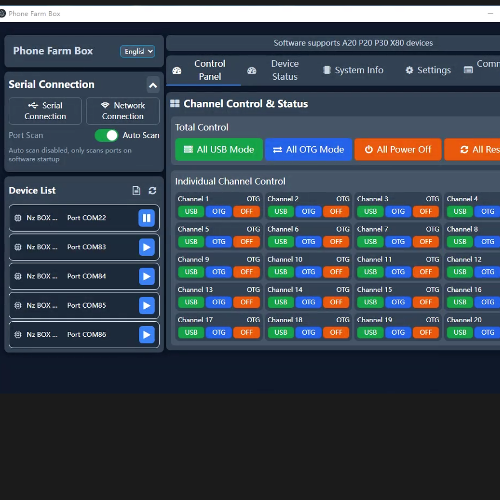Set Channel 8 to USB
The height and width of the screenshot is (500, 500).
[x=460, y=242]
